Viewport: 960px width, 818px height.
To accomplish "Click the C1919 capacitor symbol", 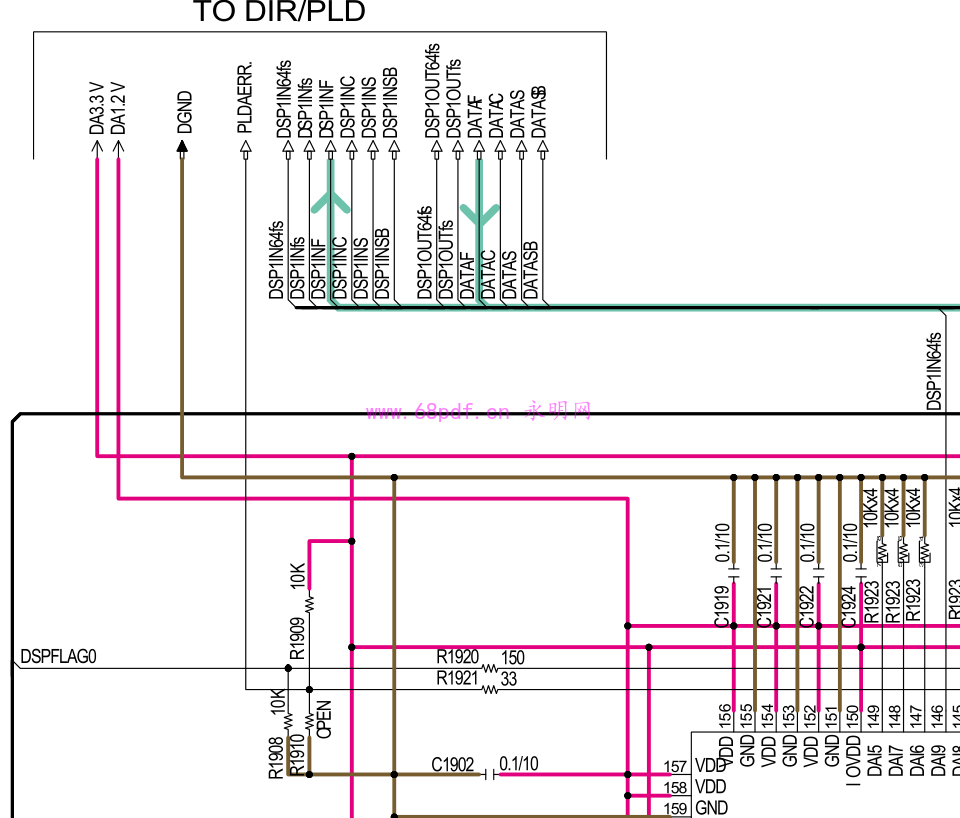I will (x=734, y=577).
